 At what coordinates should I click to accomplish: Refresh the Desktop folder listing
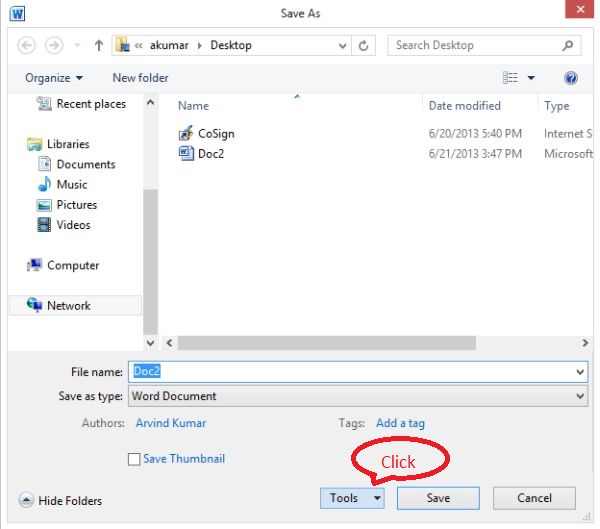click(363, 46)
